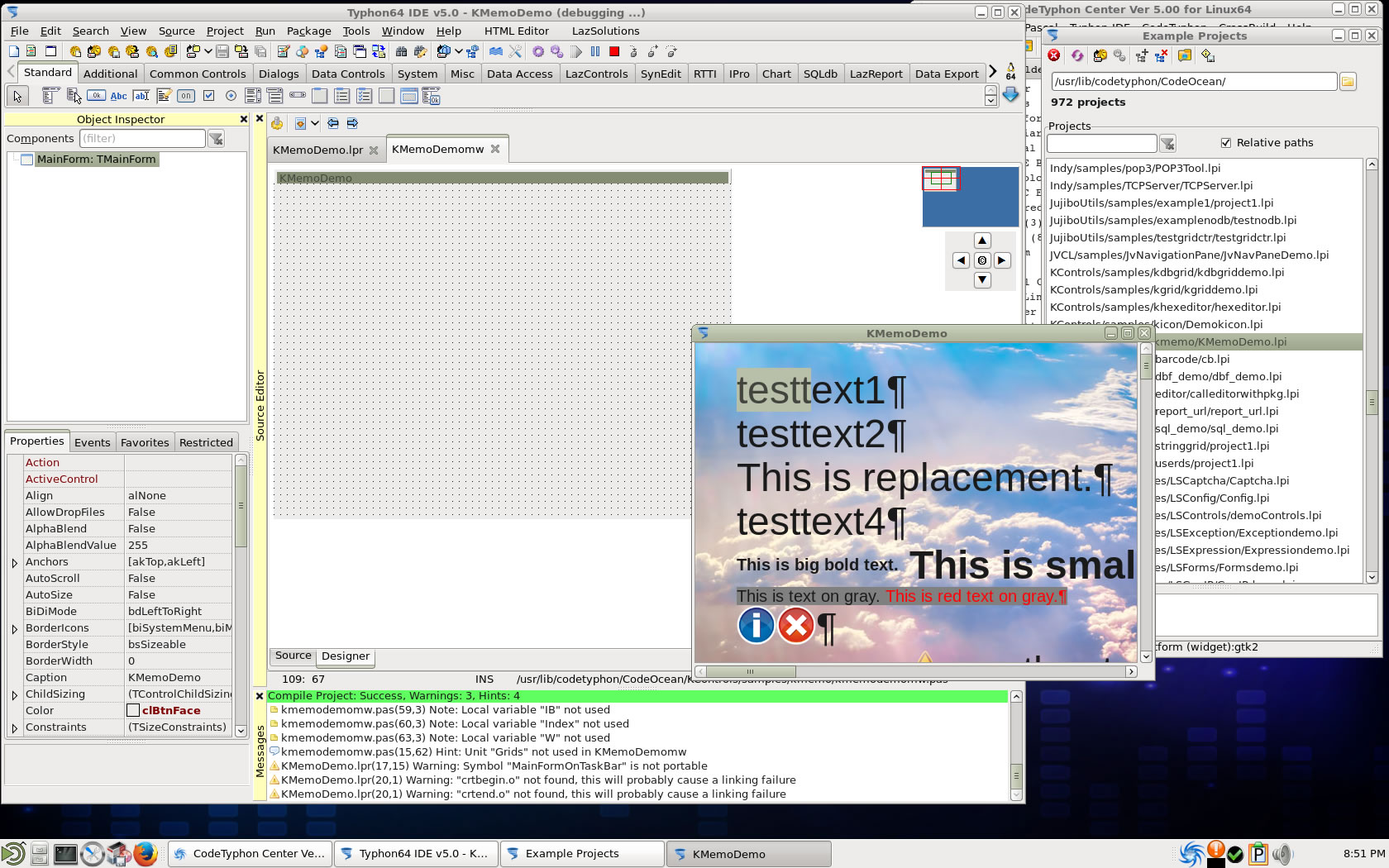Click the binoculars Find icon
The image size is (1389, 868).
(401, 51)
